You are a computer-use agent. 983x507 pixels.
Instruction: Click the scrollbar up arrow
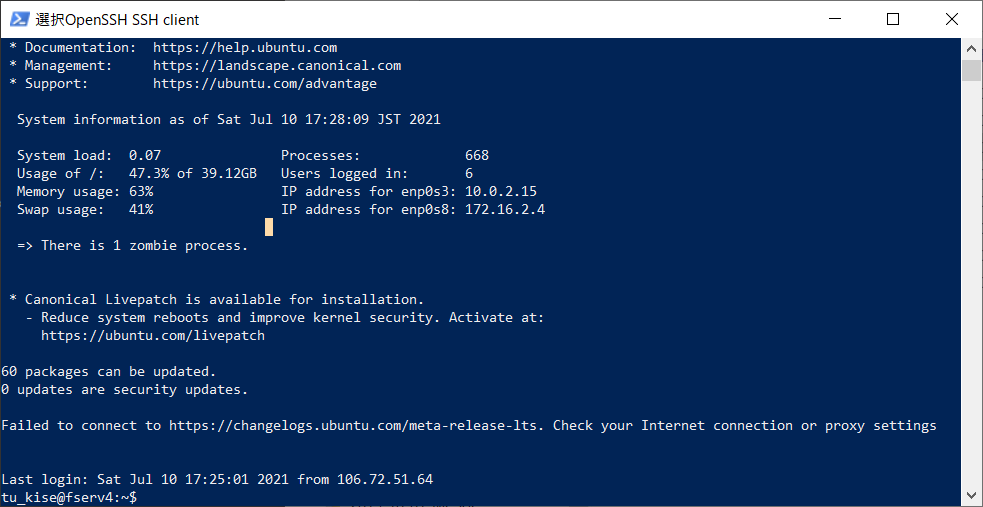click(971, 48)
